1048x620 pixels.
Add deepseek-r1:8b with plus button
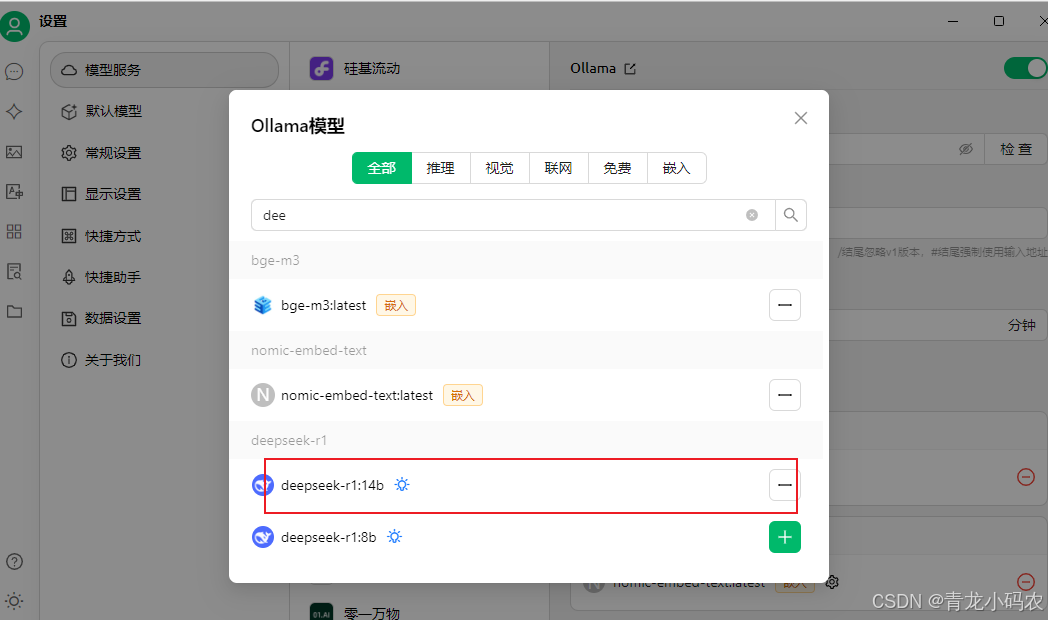(x=785, y=537)
